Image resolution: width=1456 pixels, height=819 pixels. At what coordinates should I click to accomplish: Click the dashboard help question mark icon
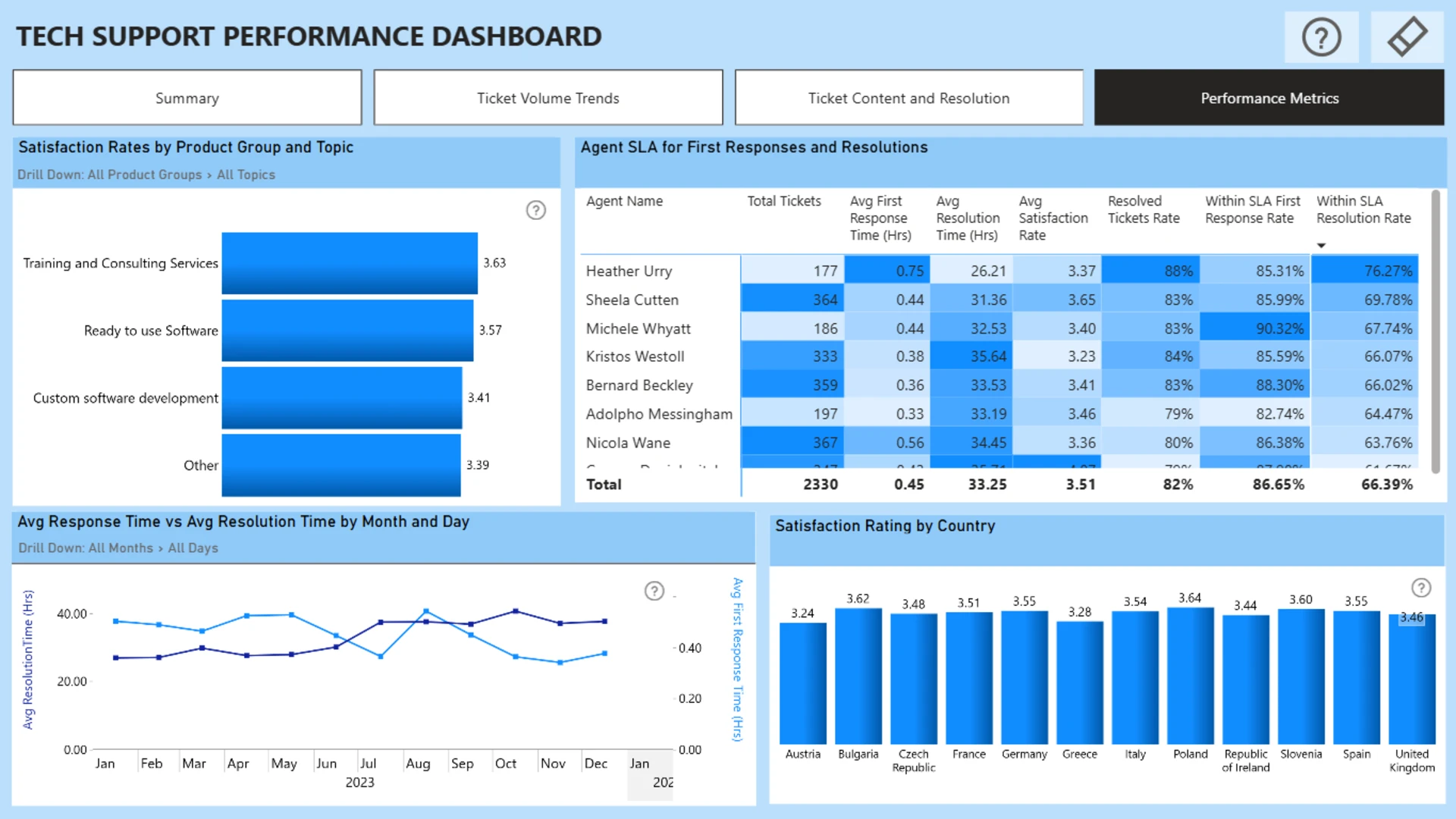pyautogui.click(x=1321, y=37)
